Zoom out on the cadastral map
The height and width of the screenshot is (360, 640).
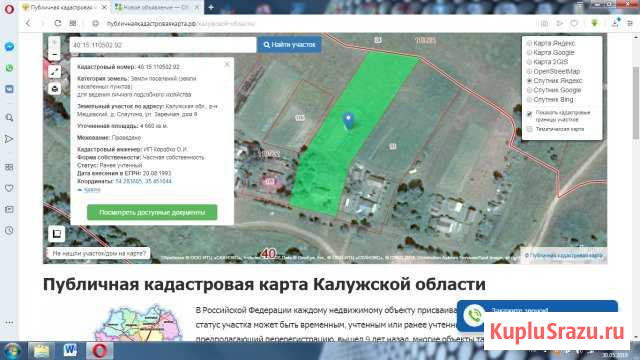pyautogui.click(x=54, y=54)
